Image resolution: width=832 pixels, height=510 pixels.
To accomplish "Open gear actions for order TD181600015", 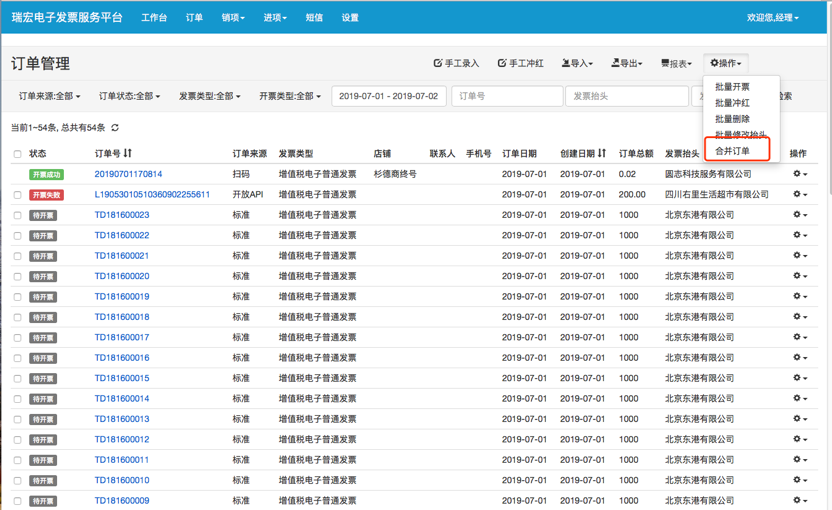I will pyautogui.click(x=800, y=378).
